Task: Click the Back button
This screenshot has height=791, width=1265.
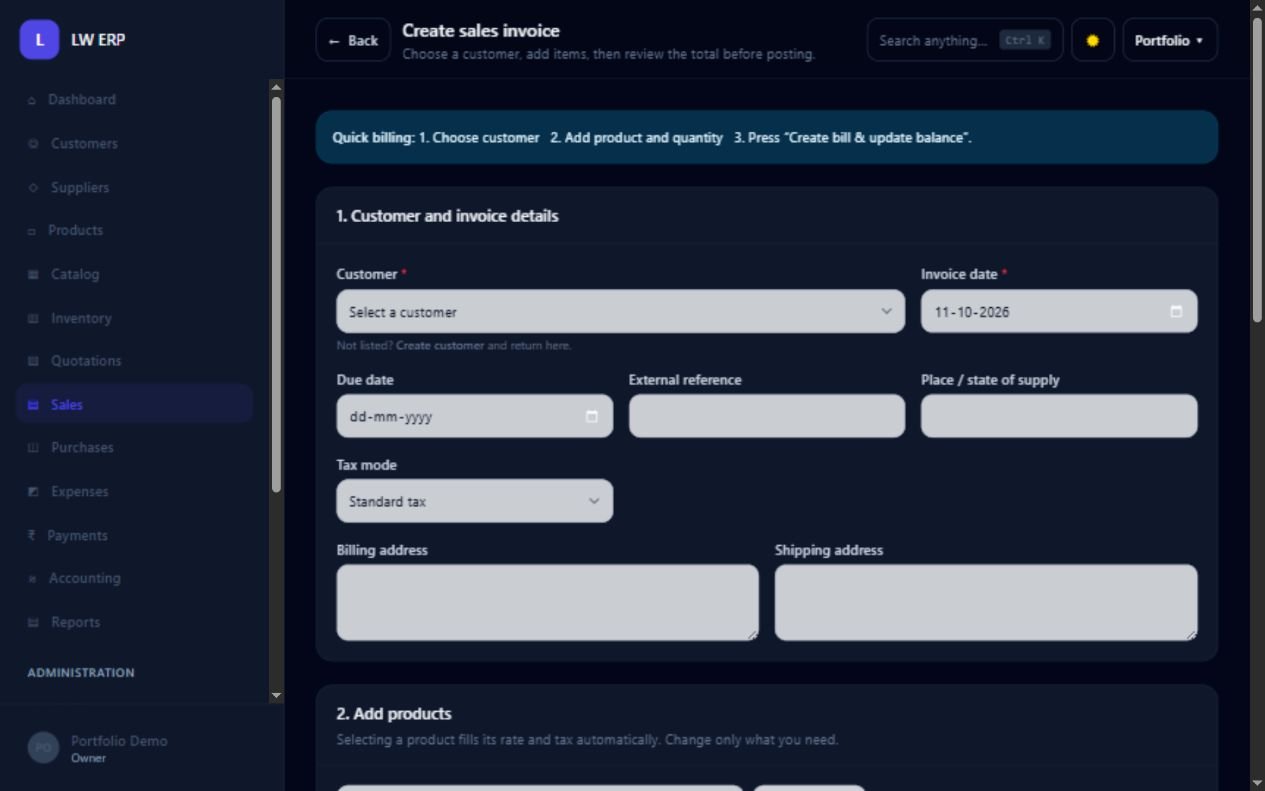Action: (x=353, y=40)
